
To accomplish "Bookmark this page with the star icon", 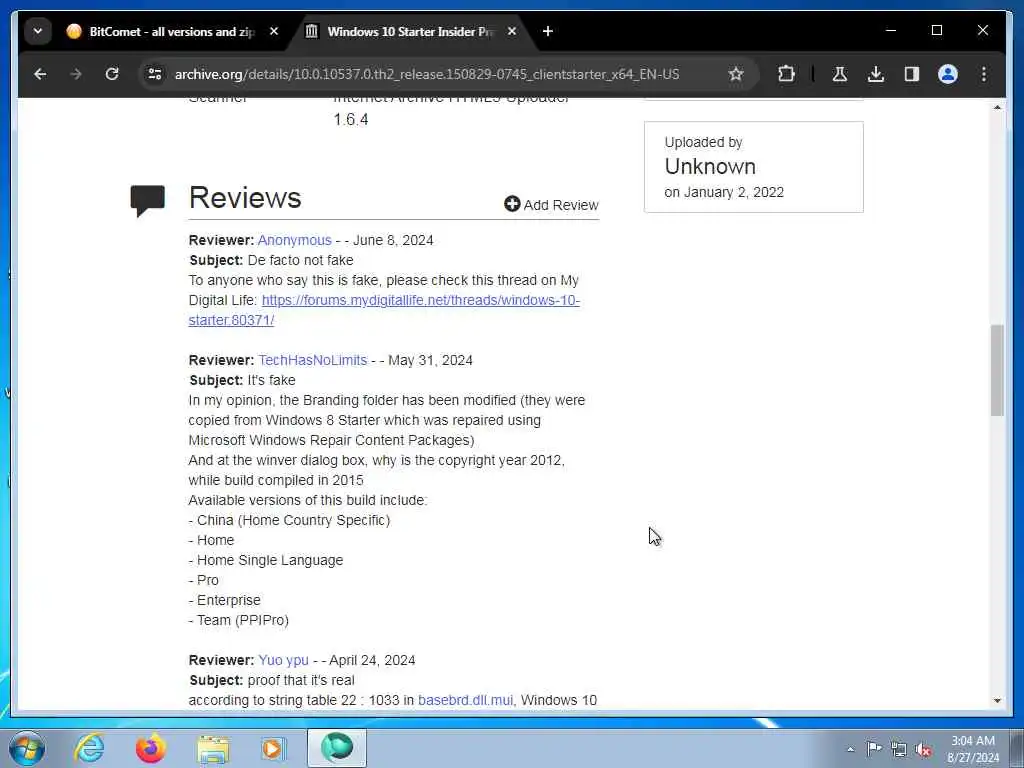I will pos(736,74).
